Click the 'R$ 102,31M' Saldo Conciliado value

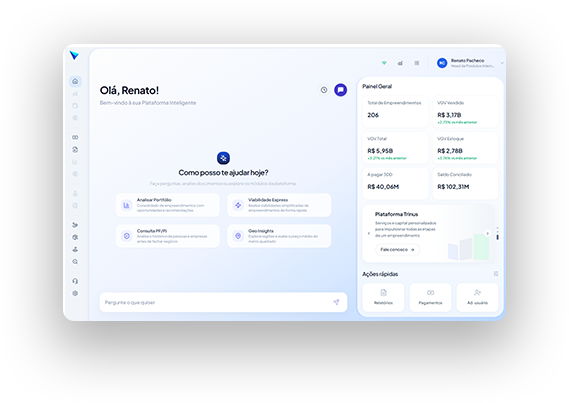point(453,187)
